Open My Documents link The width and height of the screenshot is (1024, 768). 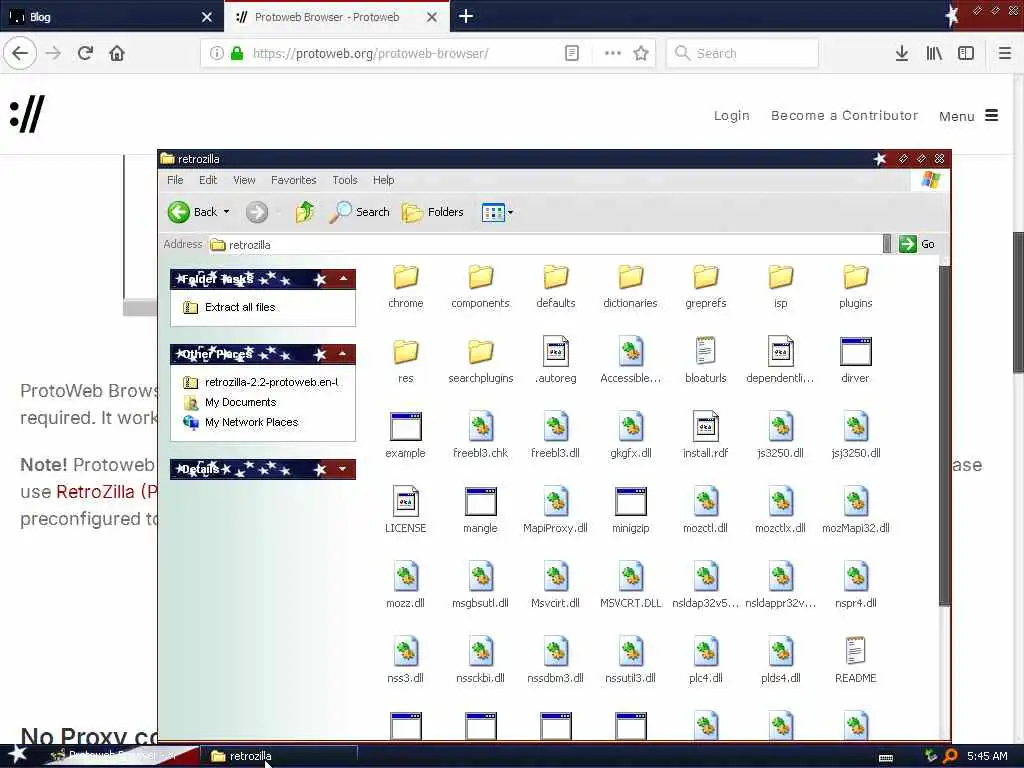click(x=240, y=402)
